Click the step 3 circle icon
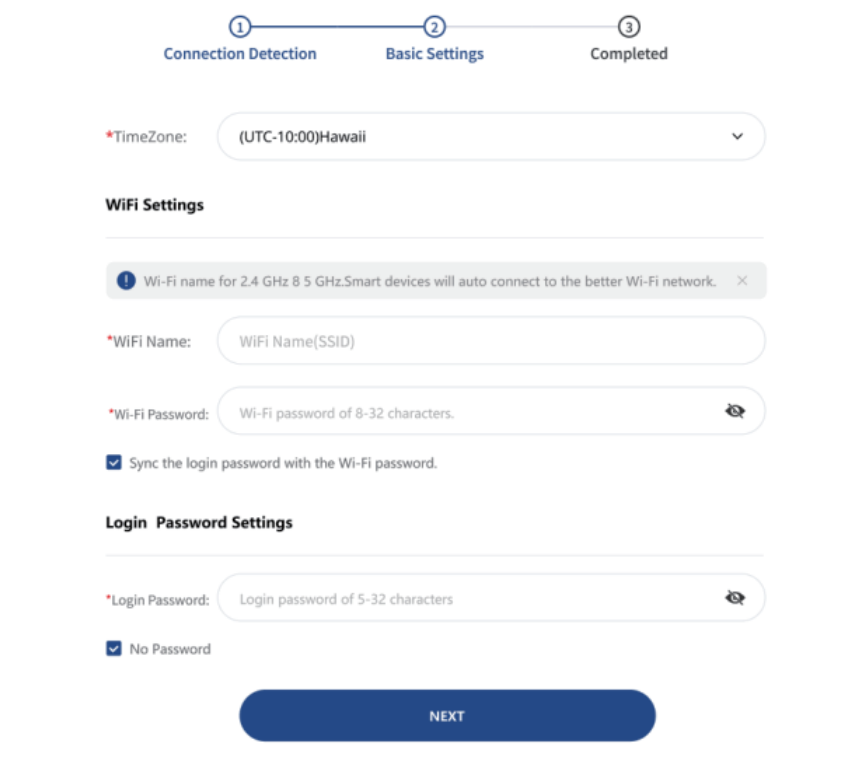Viewport: 858px width, 774px height. 628,27
